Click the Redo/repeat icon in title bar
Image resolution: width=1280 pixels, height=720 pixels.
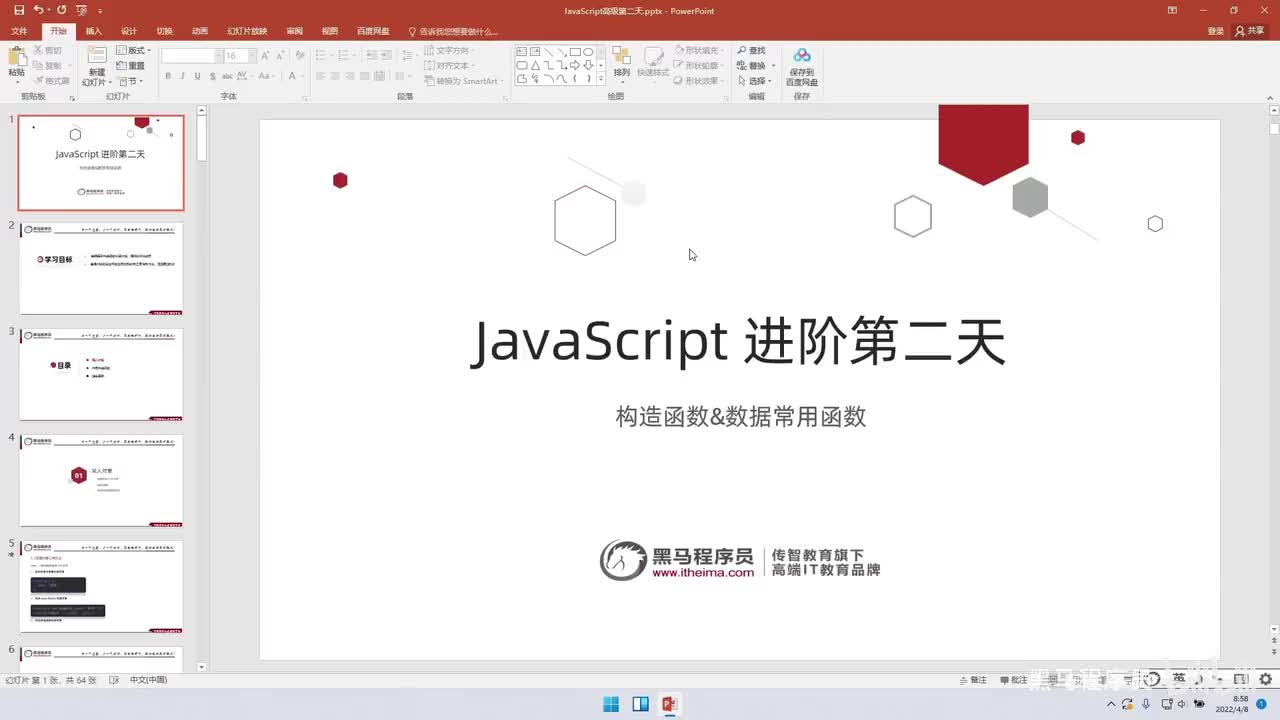click(x=61, y=10)
